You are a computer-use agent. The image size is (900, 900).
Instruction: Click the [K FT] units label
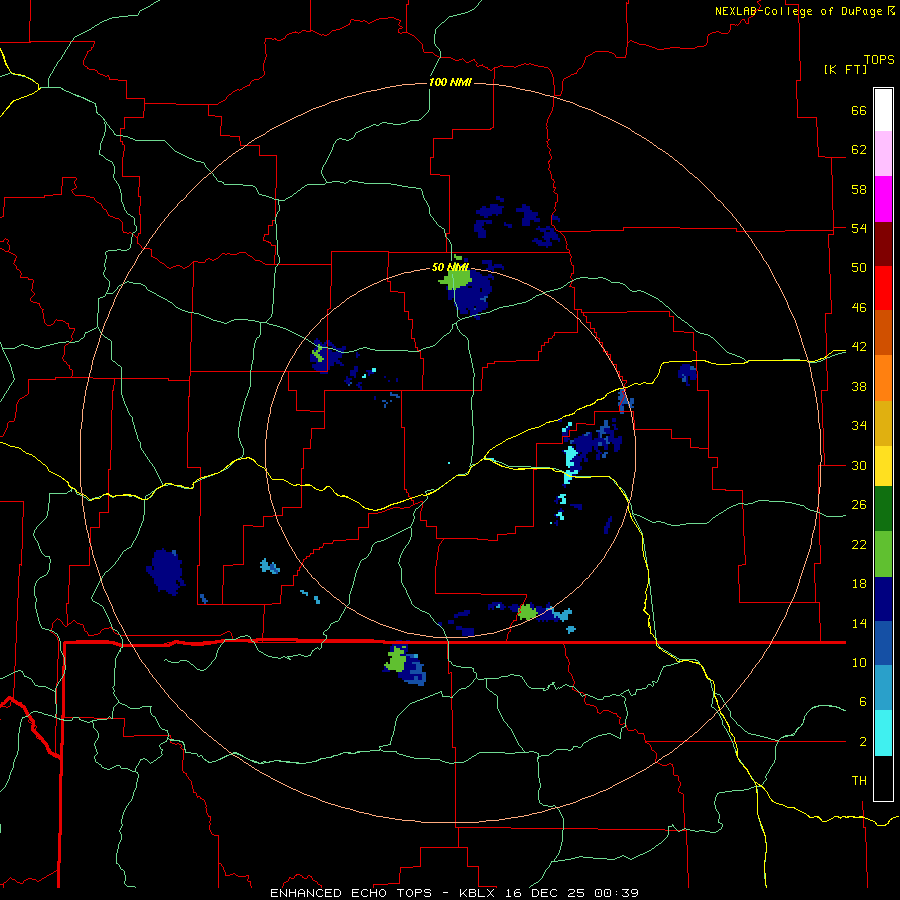[x=845, y=69]
